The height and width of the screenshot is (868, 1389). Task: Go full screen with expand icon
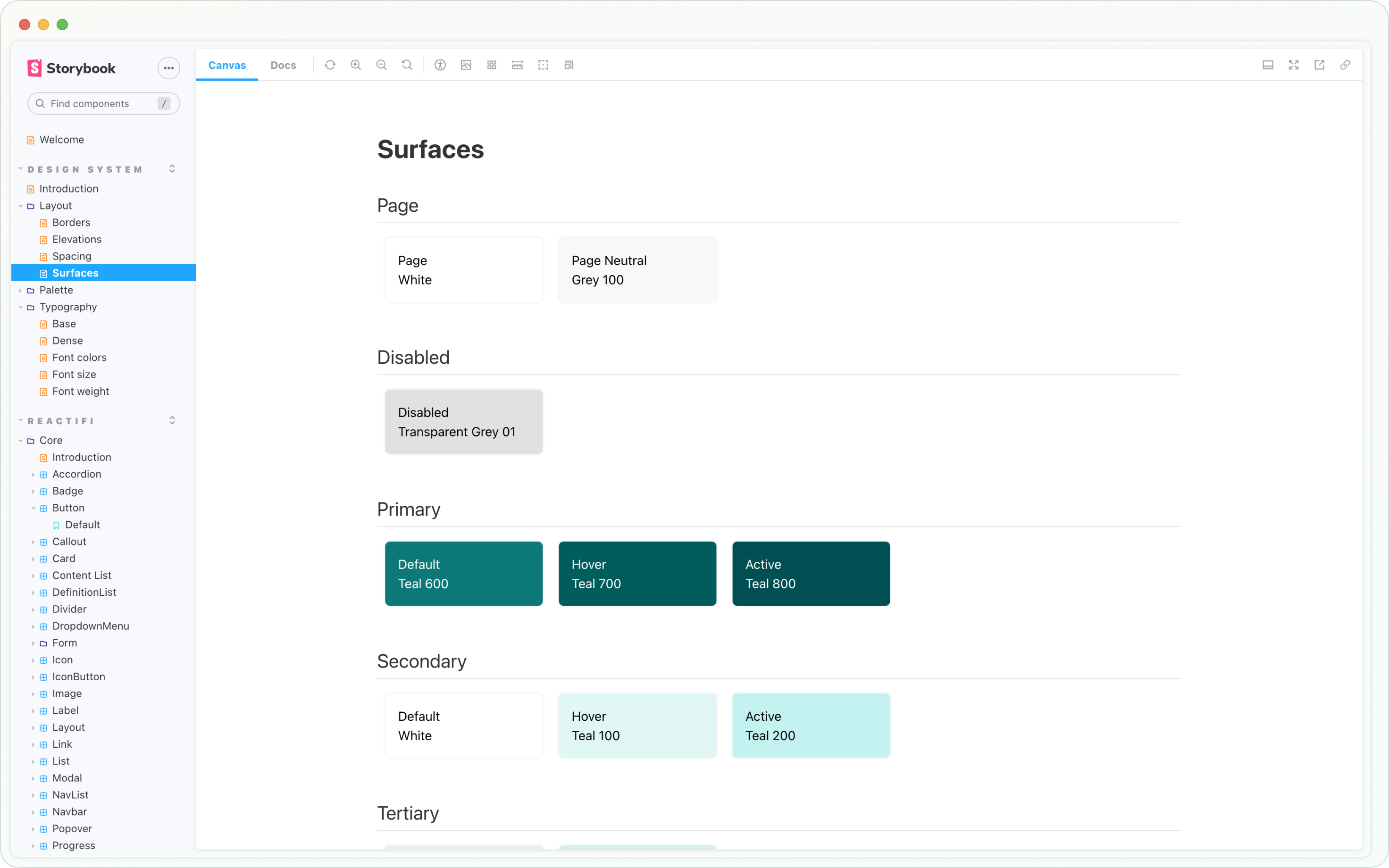1294,65
